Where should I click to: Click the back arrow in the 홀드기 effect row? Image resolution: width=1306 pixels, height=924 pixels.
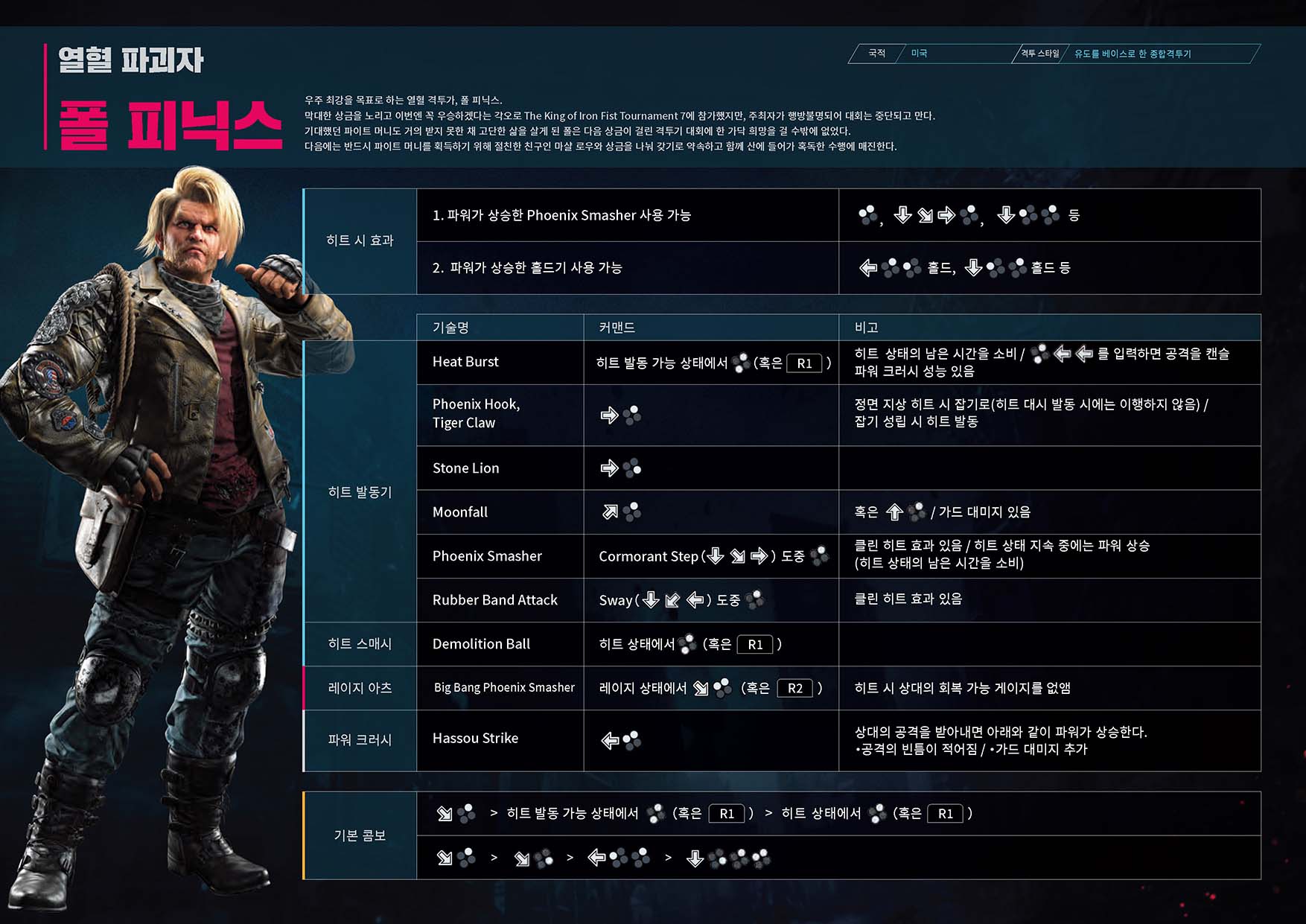867,267
